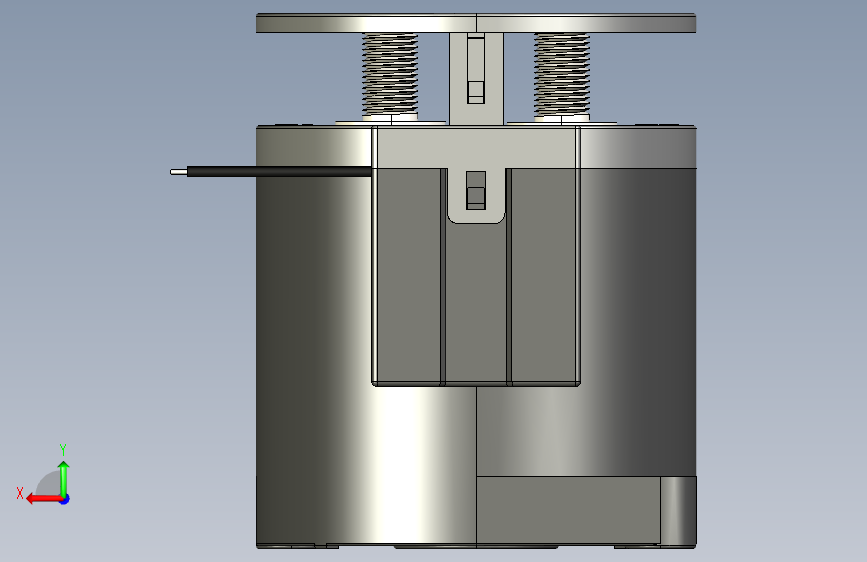Select the left threaded rod under the plate
Screen dimensions: 867x562
click(390, 75)
